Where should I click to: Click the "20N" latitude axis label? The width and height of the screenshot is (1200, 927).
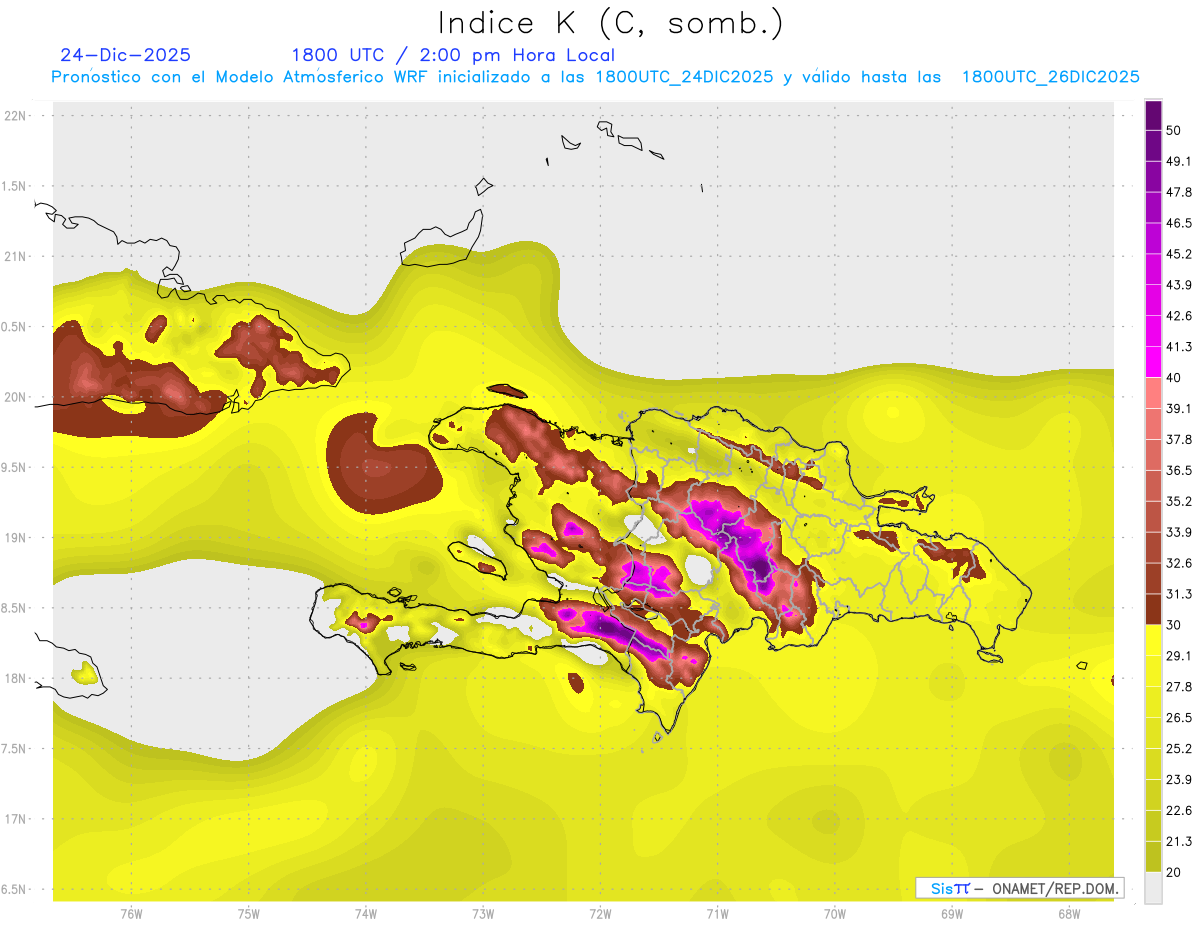(16, 397)
